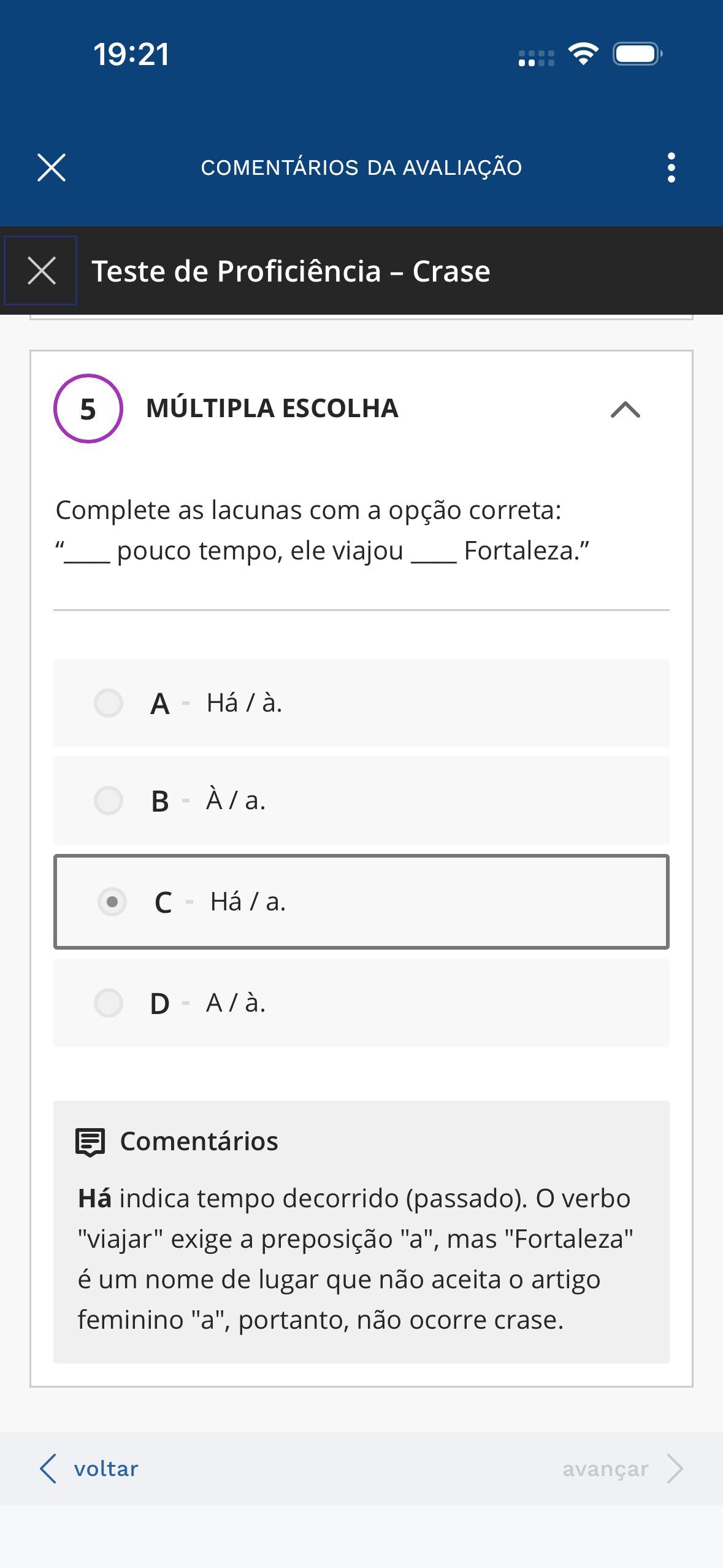Go back using the voltar link

pos(106,1469)
